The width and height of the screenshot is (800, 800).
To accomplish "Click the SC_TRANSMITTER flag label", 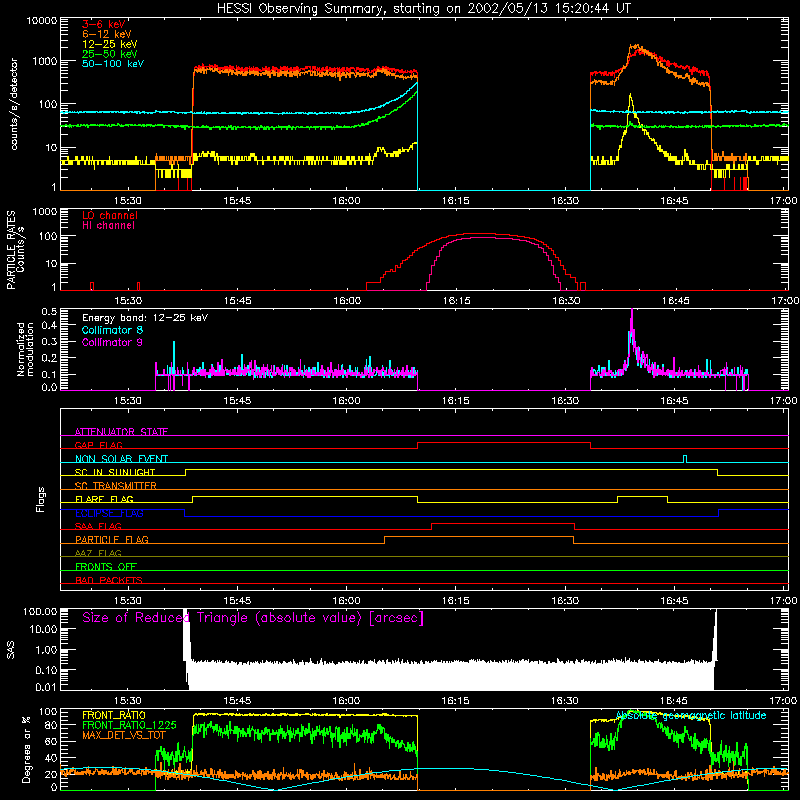I will (116, 485).
